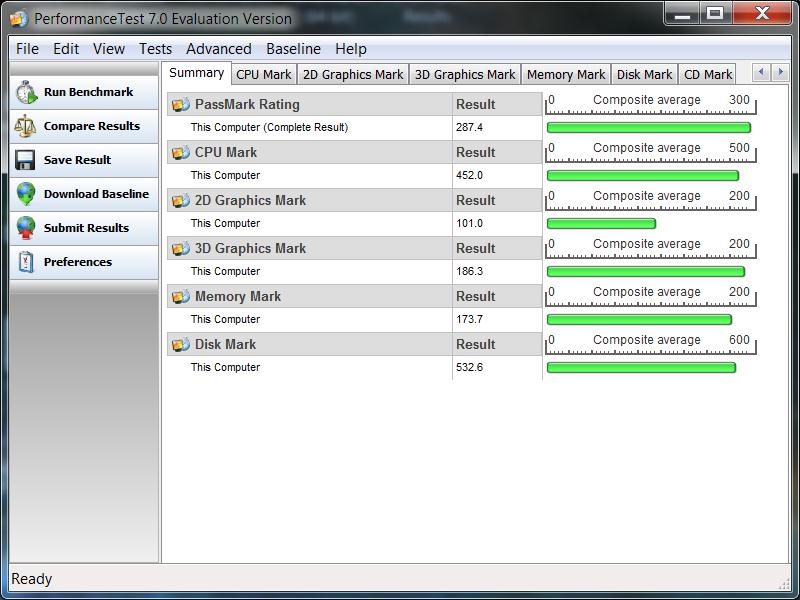Click the CPU Mark header icon
This screenshot has height=600, width=800.
click(181, 153)
